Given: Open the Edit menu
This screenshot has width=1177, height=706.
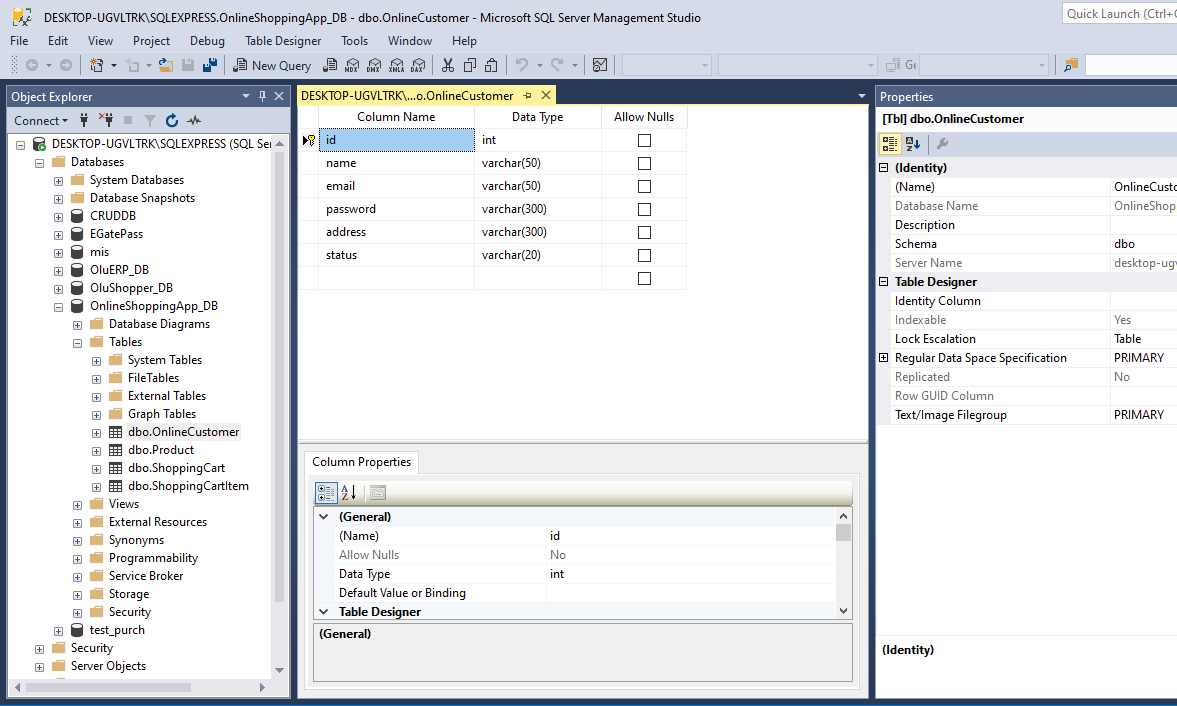Looking at the screenshot, I should (58, 41).
